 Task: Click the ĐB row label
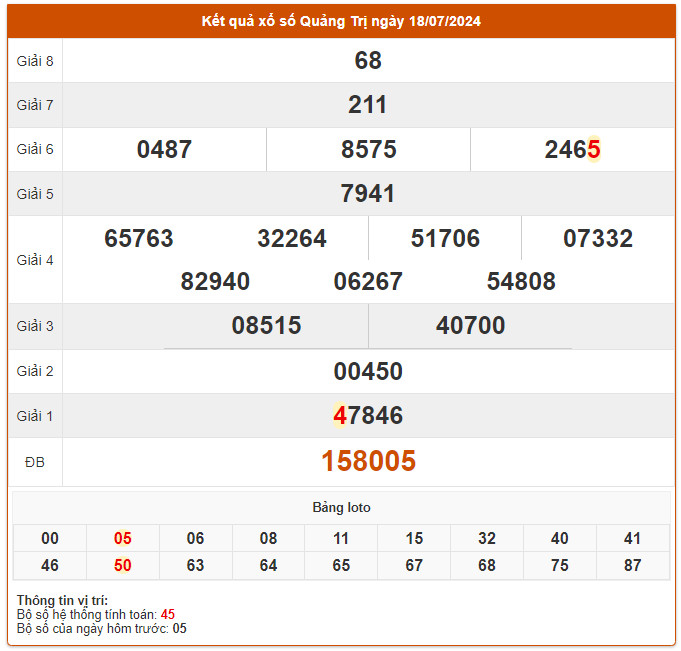coord(35,462)
